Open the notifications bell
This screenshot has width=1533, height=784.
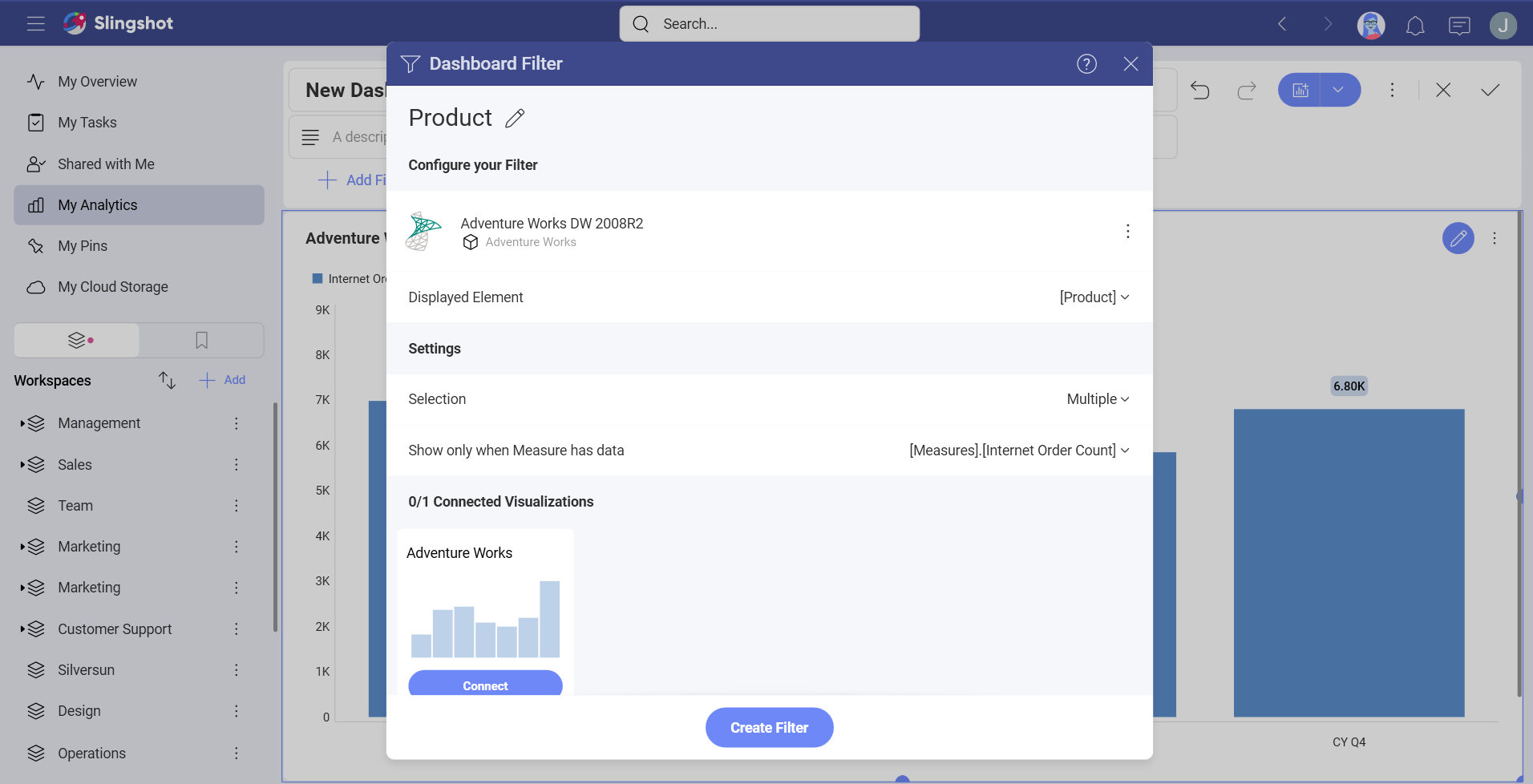(1415, 26)
